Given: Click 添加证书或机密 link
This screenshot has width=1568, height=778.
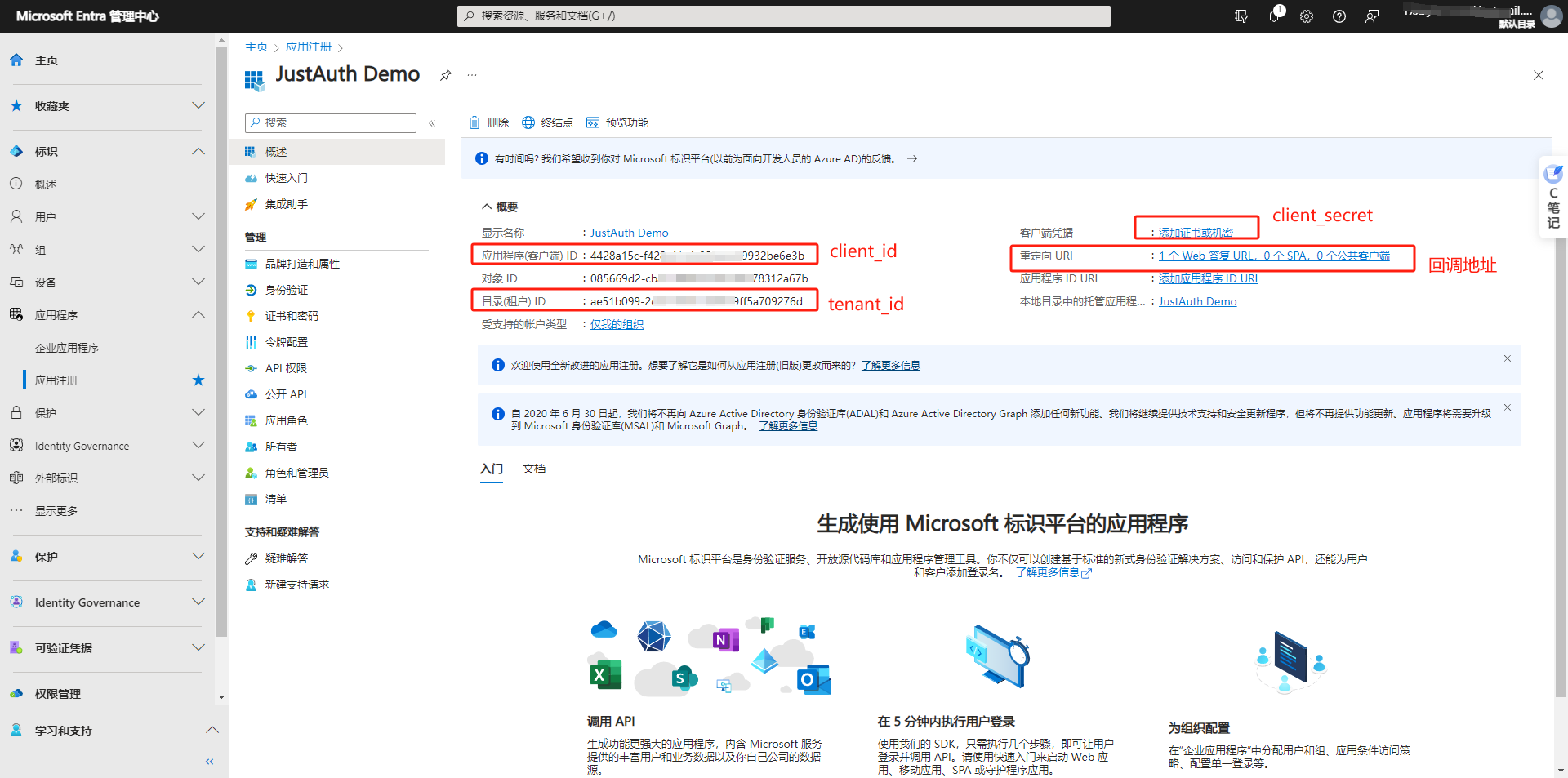Looking at the screenshot, I should (x=1196, y=233).
